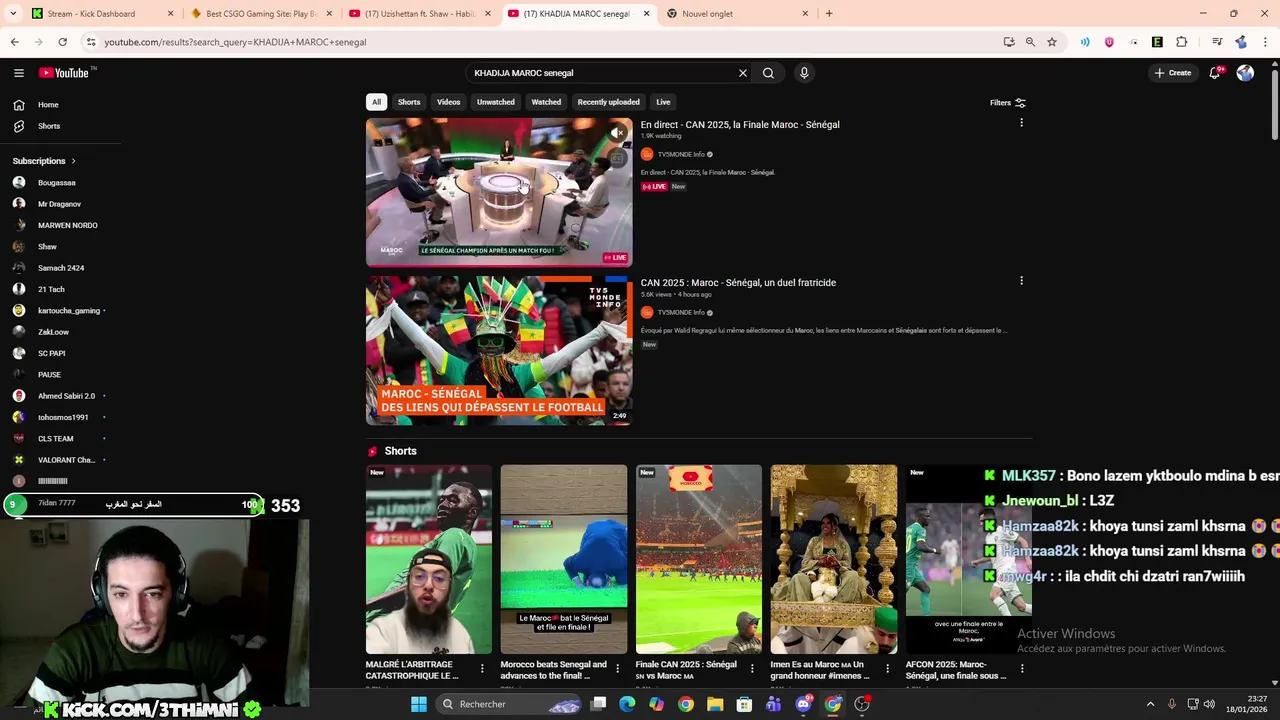Open options for Finale CAN 2025 short
Screen dimensions: 1280x720
pyautogui.click(x=752, y=669)
